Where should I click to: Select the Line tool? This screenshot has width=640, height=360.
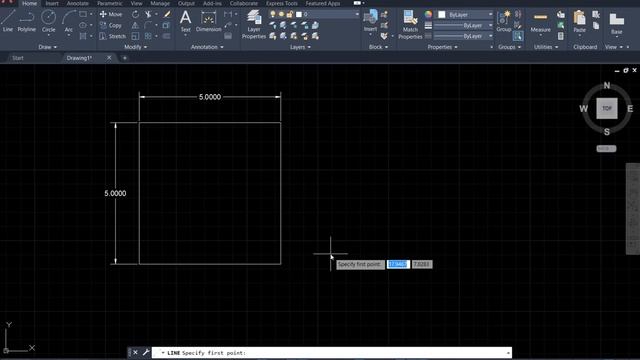click(x=8, y=21)
